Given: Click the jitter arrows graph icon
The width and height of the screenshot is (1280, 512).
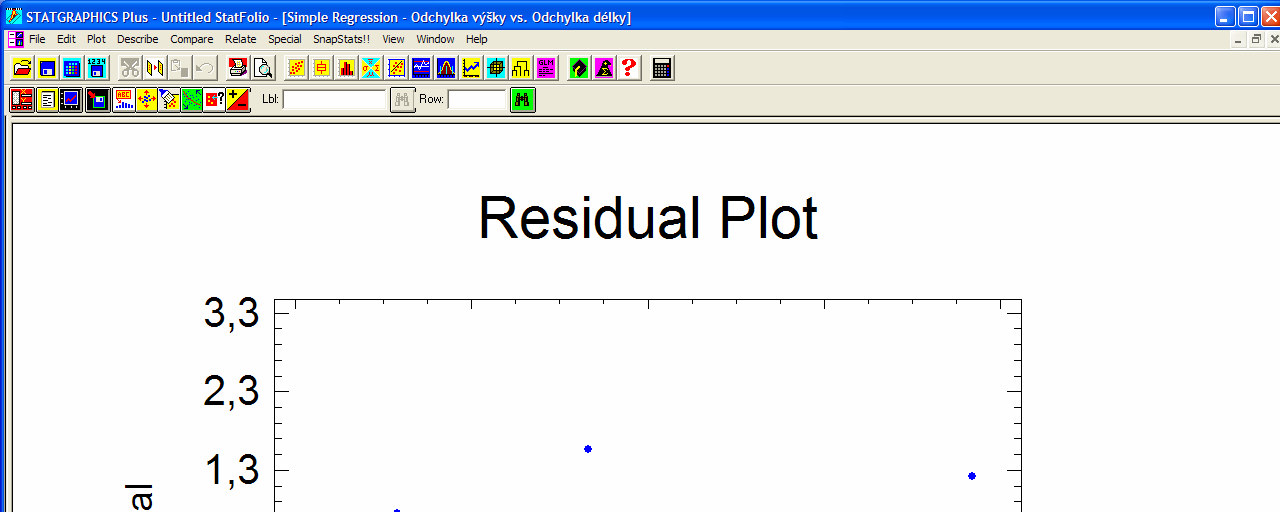Looking at the screenshot, I should 147,100.
